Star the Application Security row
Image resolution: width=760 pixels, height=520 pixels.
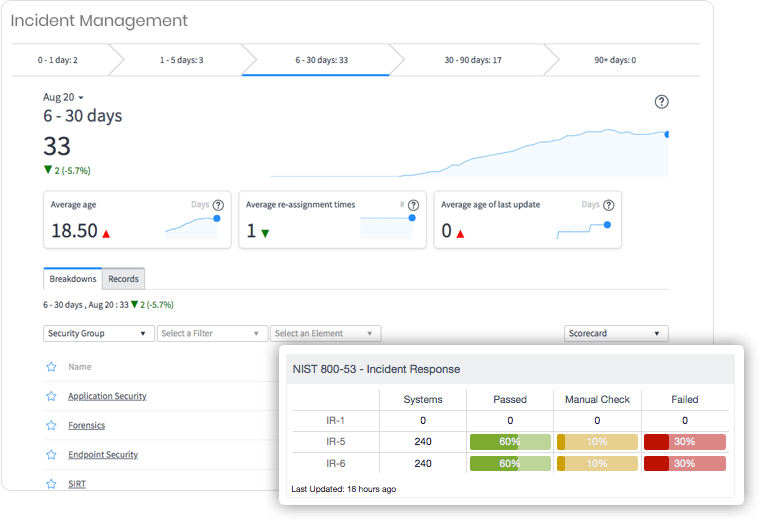(x=51, y=396)
